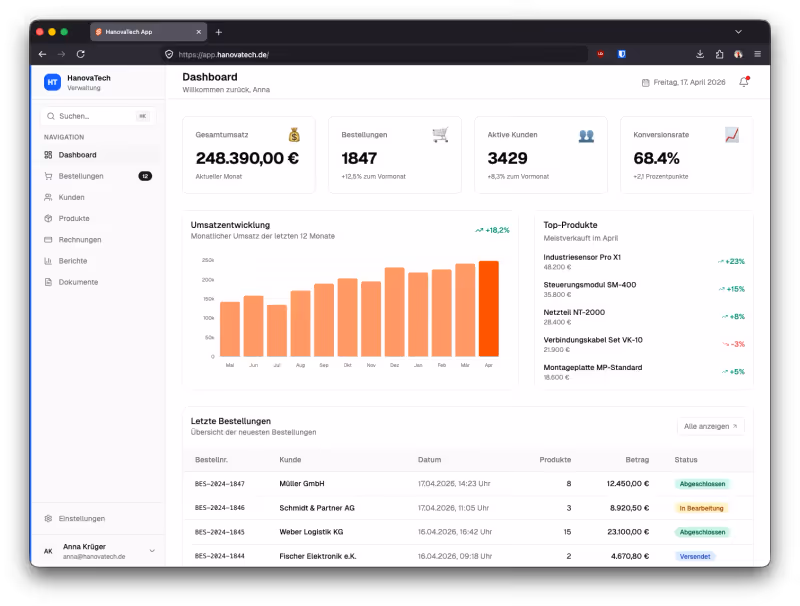Viewport: 800px width, 606px height.
Task: Select Steuerungsmodul SM-400 in Top-Produkte
Action: [590, 285]
